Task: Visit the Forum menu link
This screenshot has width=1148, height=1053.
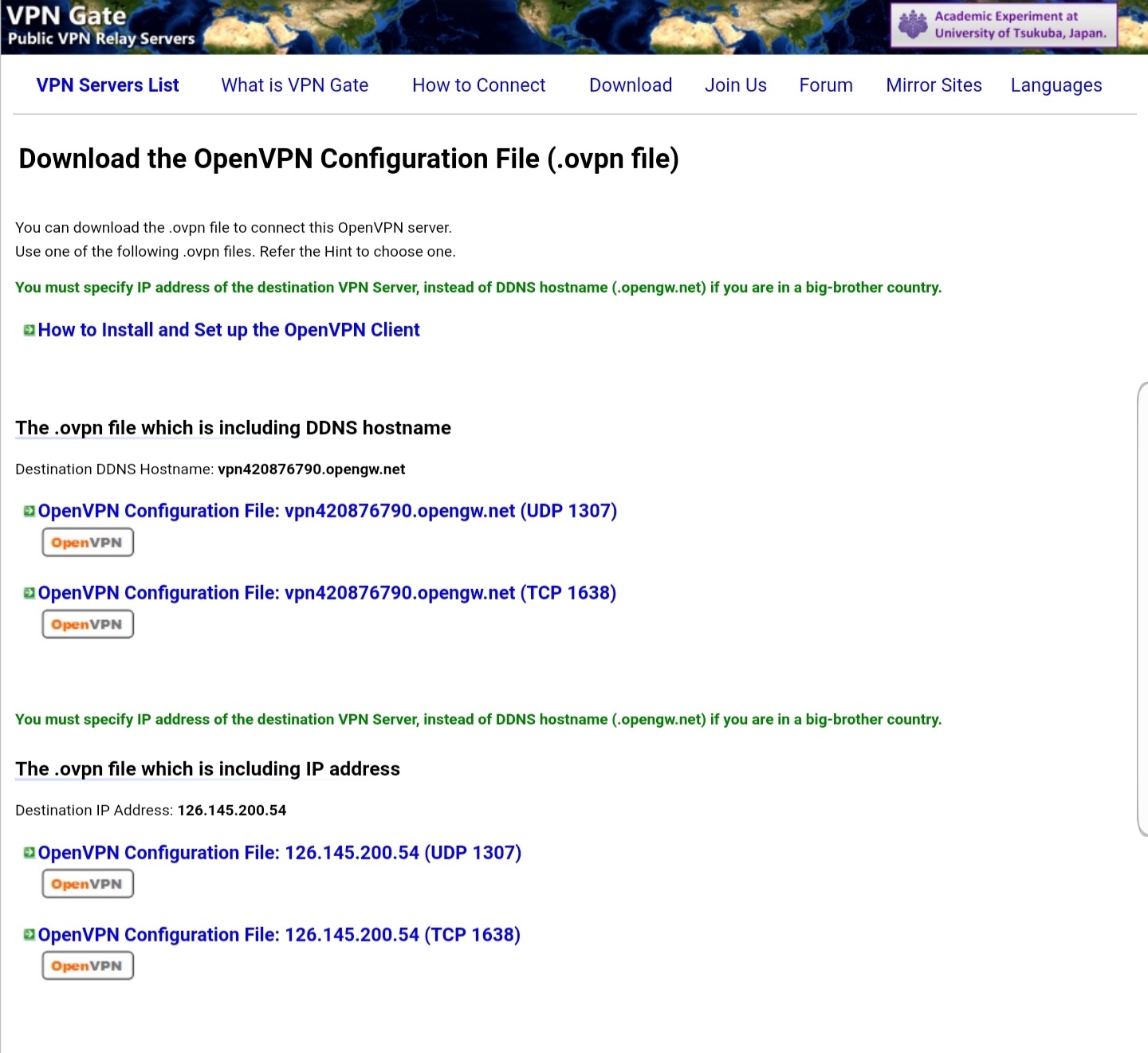Action: point(826,85)
